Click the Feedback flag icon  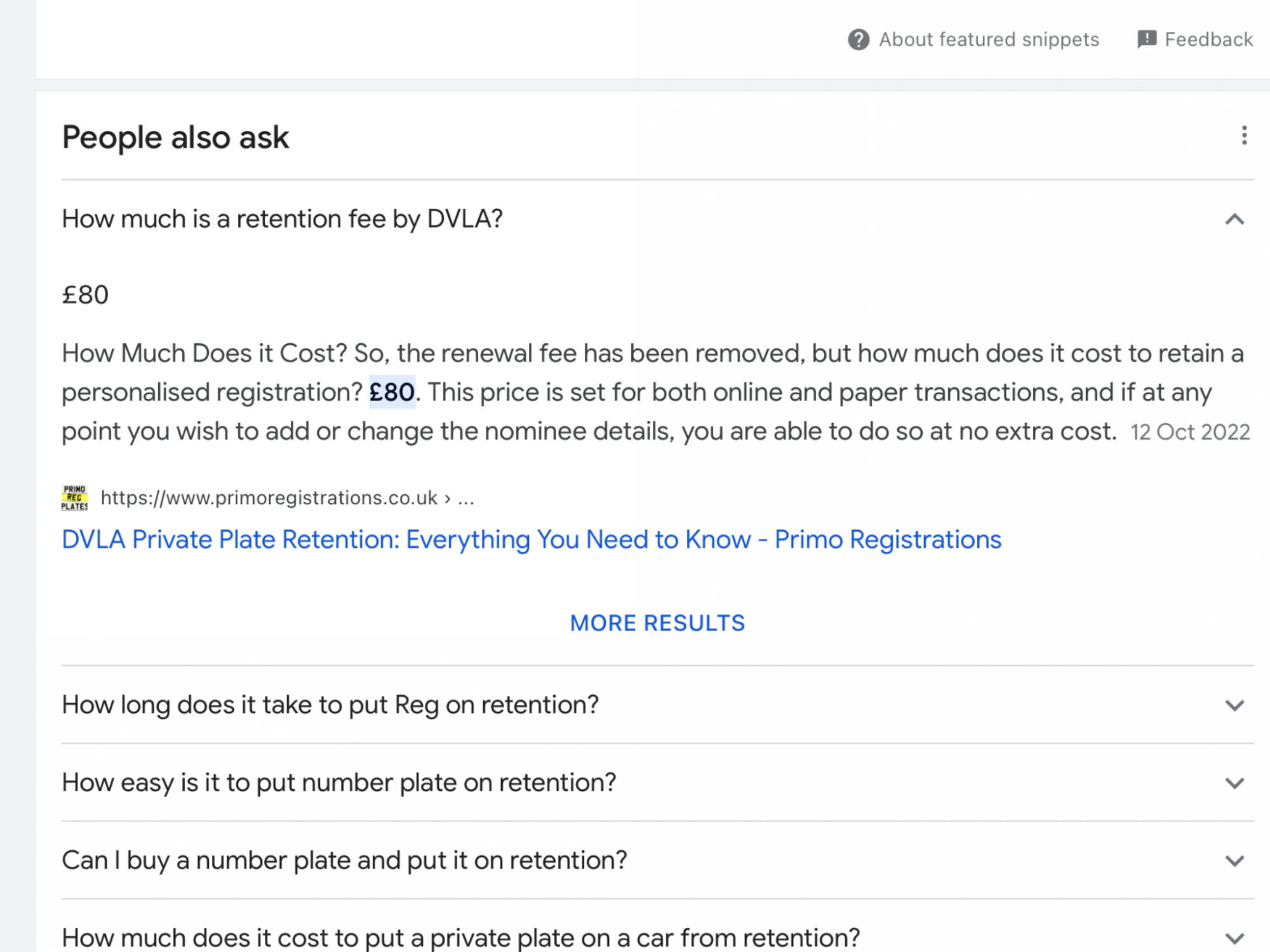point(1146,39)
